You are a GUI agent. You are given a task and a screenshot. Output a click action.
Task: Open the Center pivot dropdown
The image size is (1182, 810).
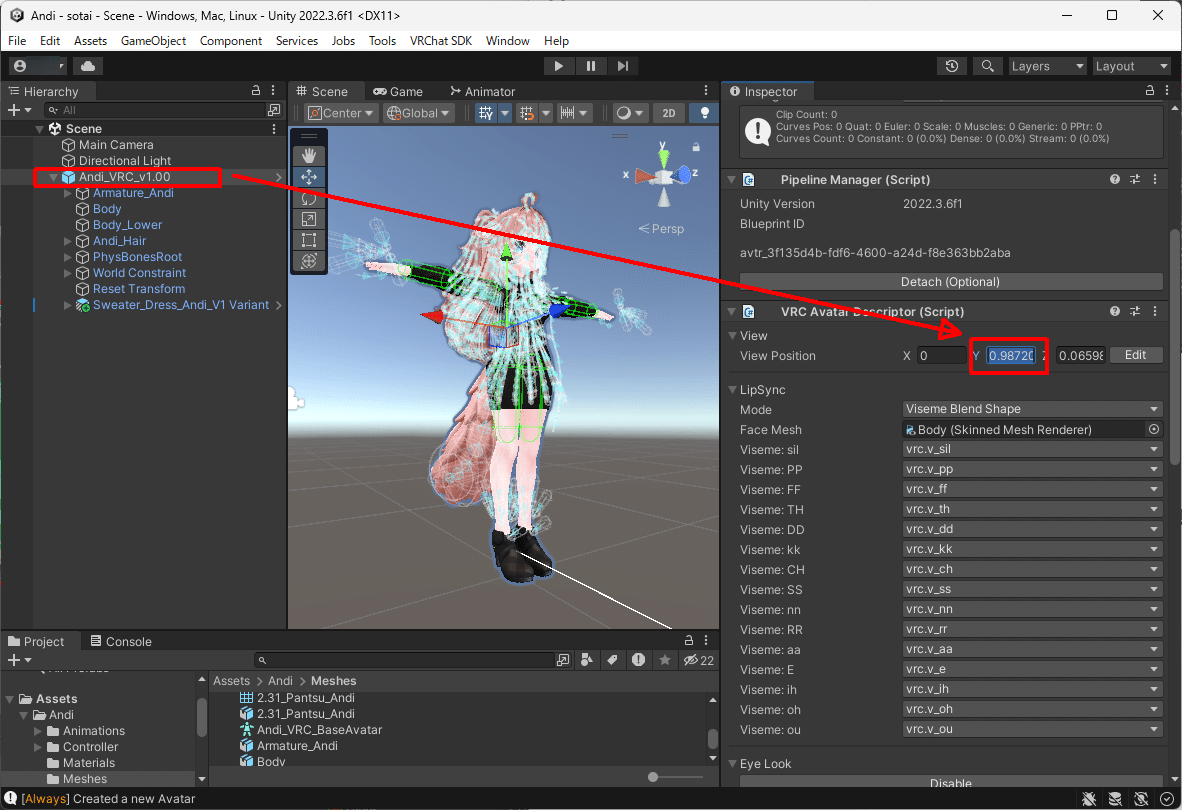[x=341, y=113]
